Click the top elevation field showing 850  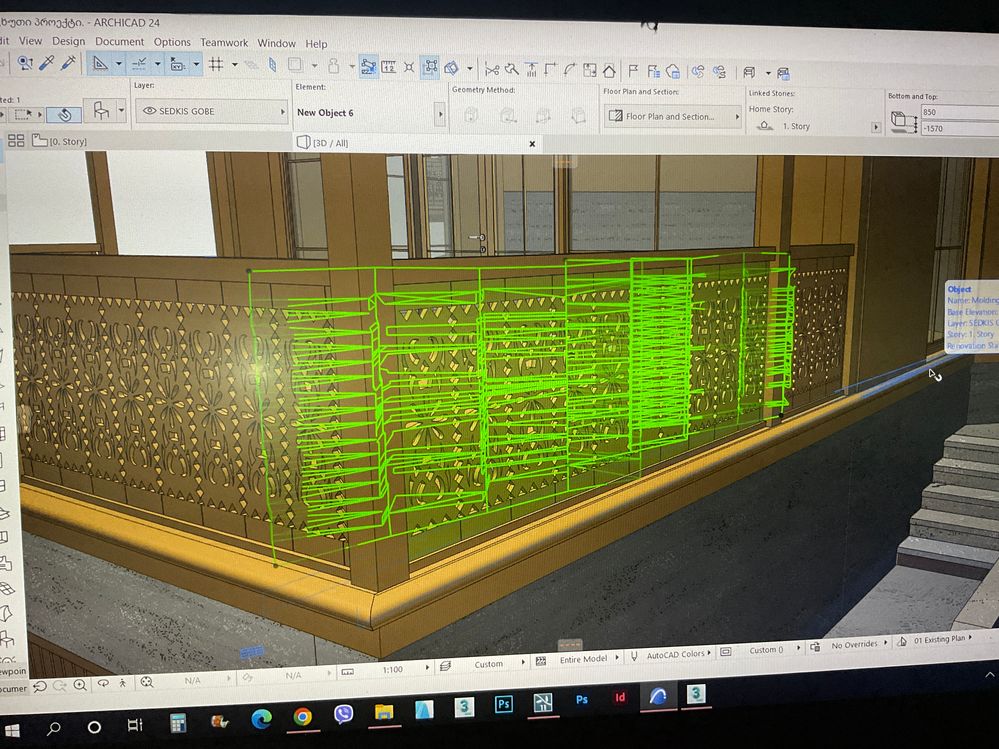959,112
